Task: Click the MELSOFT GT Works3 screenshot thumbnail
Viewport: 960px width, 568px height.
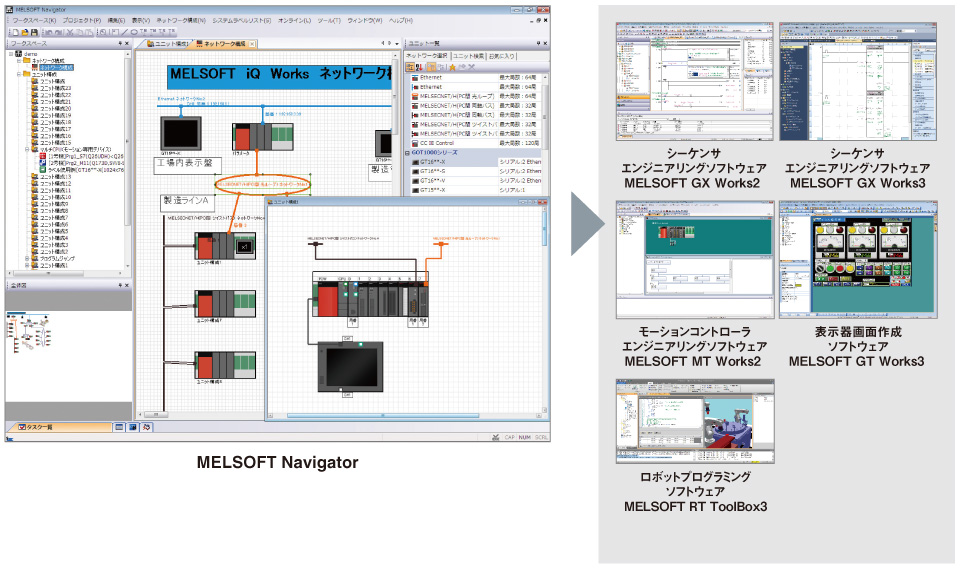Action: coord(858,260)
